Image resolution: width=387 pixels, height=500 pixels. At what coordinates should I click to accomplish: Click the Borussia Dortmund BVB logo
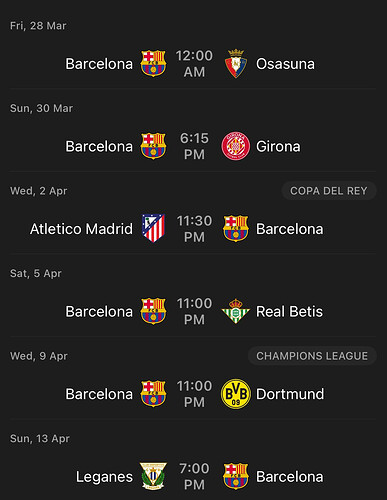point(236,394)
